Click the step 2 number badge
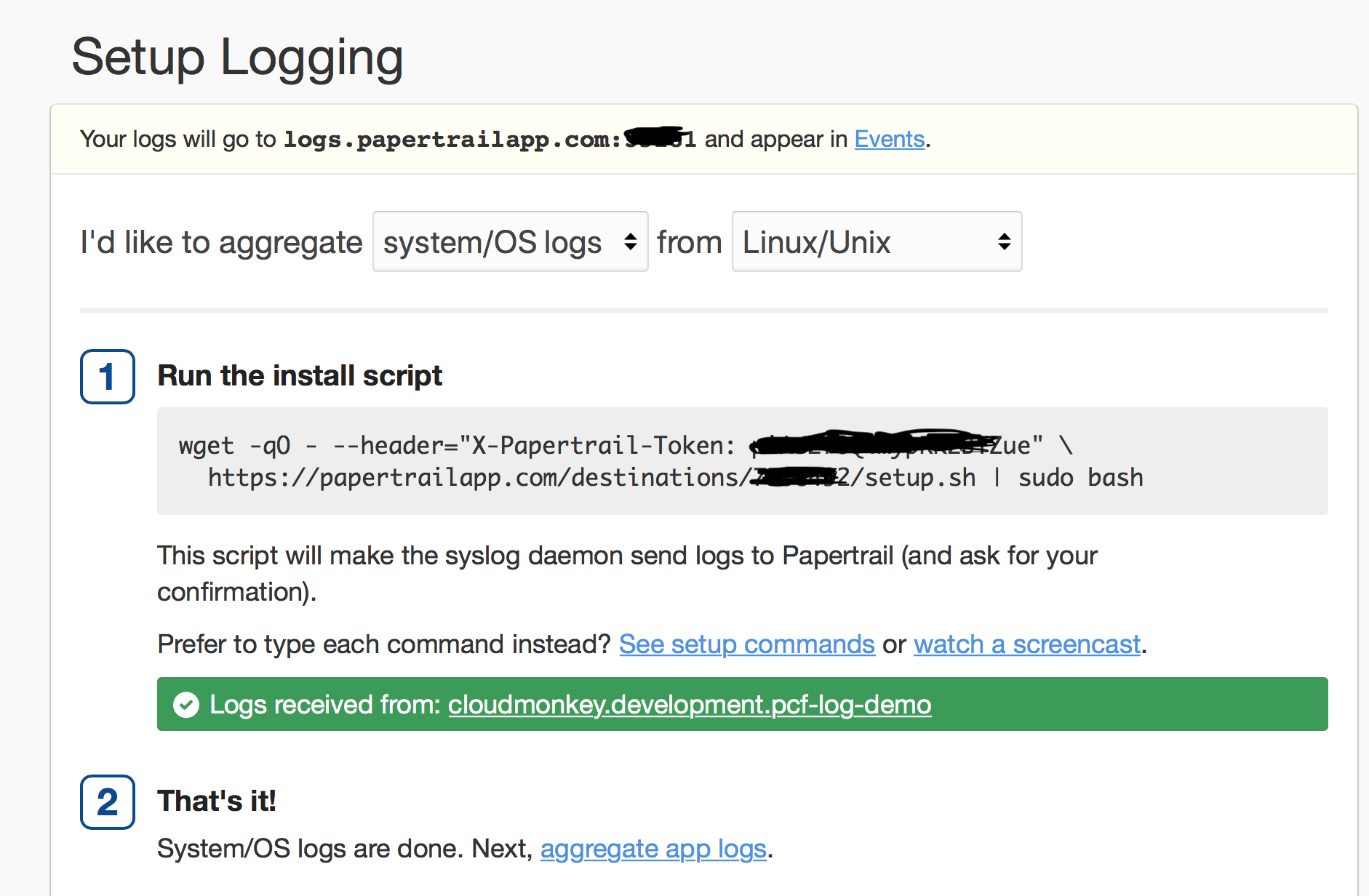The image size is (1369, 896). 108,801
